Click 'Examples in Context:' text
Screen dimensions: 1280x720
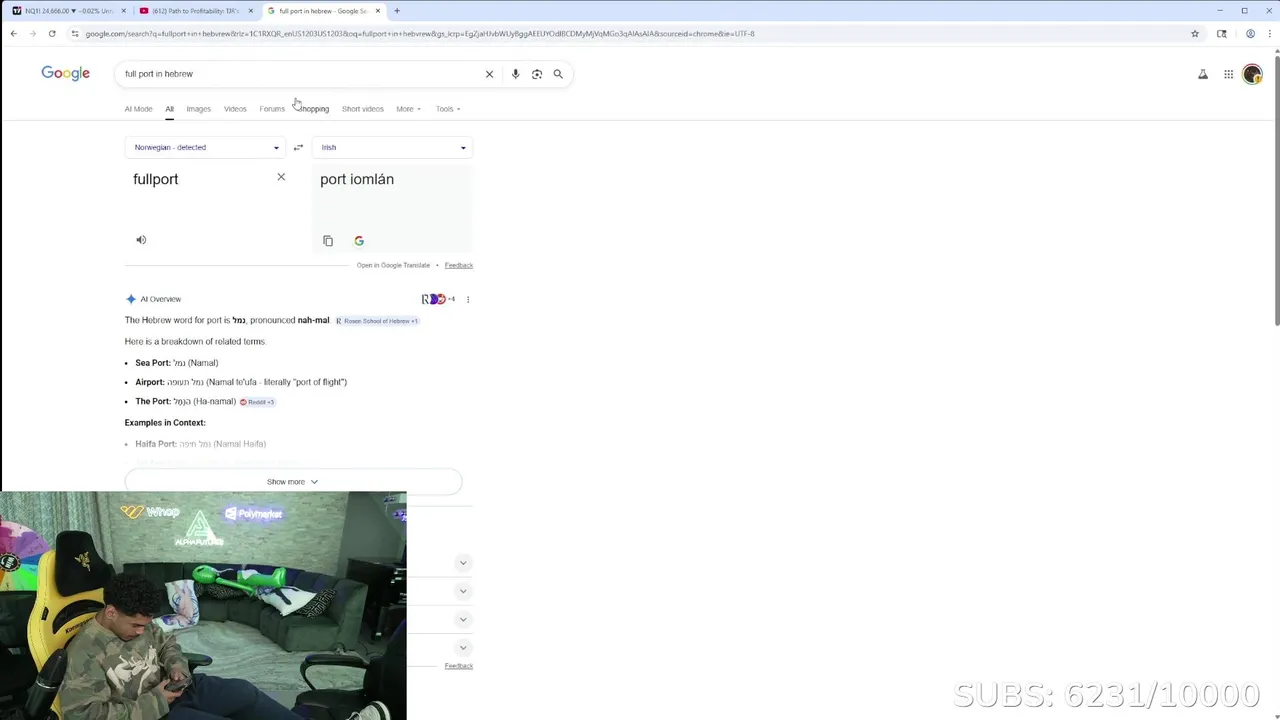165,422
